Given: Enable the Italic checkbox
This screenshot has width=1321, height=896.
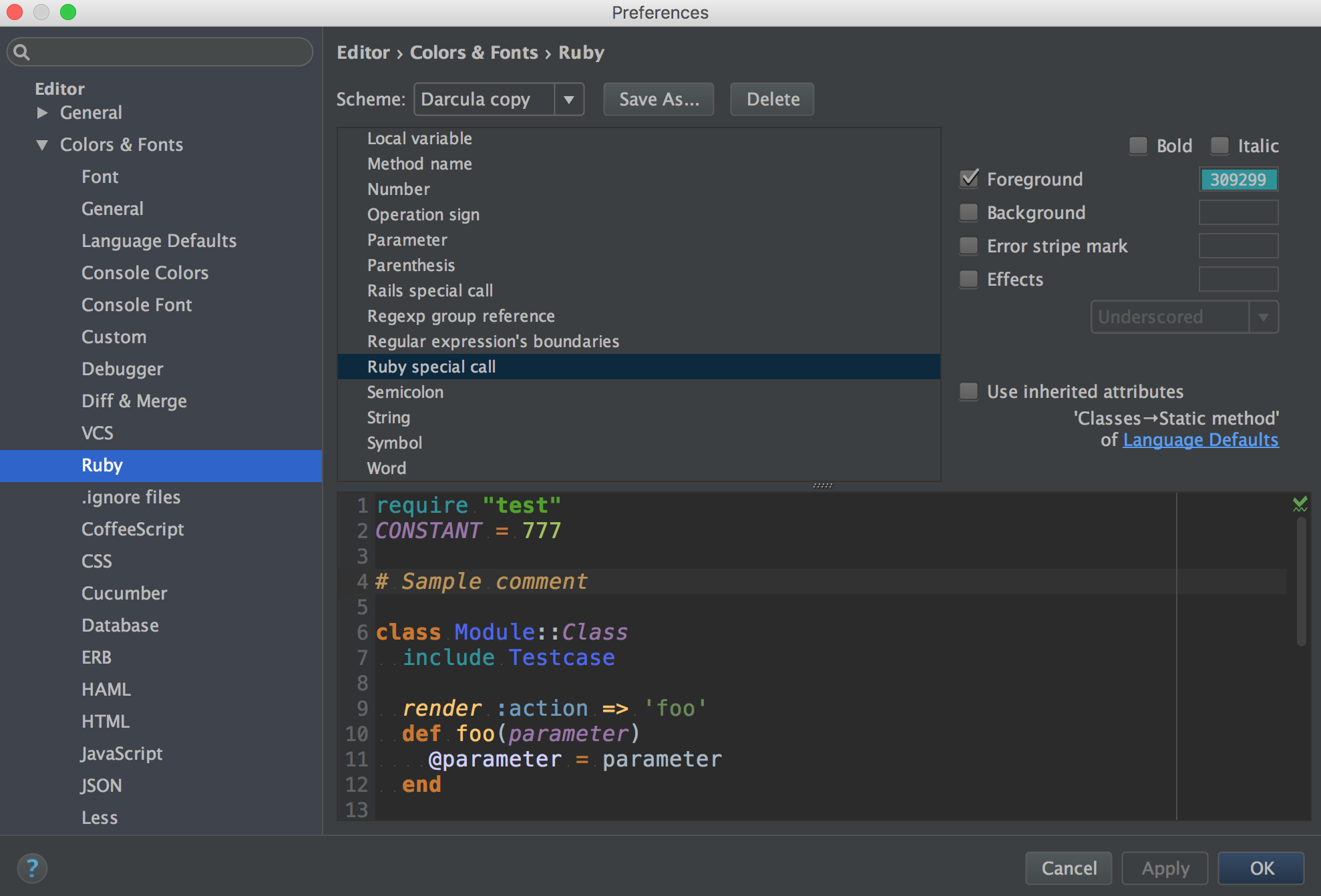Looking at the screenshot, I should 1219,146.
